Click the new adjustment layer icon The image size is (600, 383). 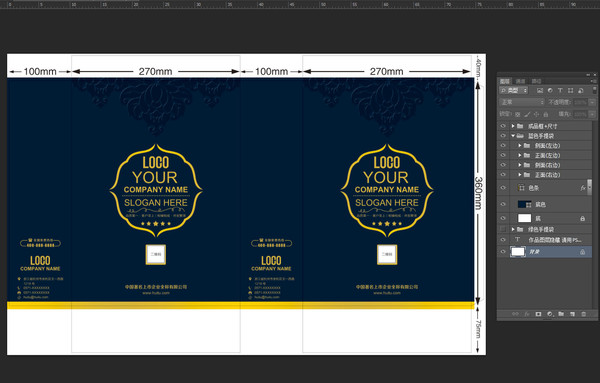click(x=550, y=314)
